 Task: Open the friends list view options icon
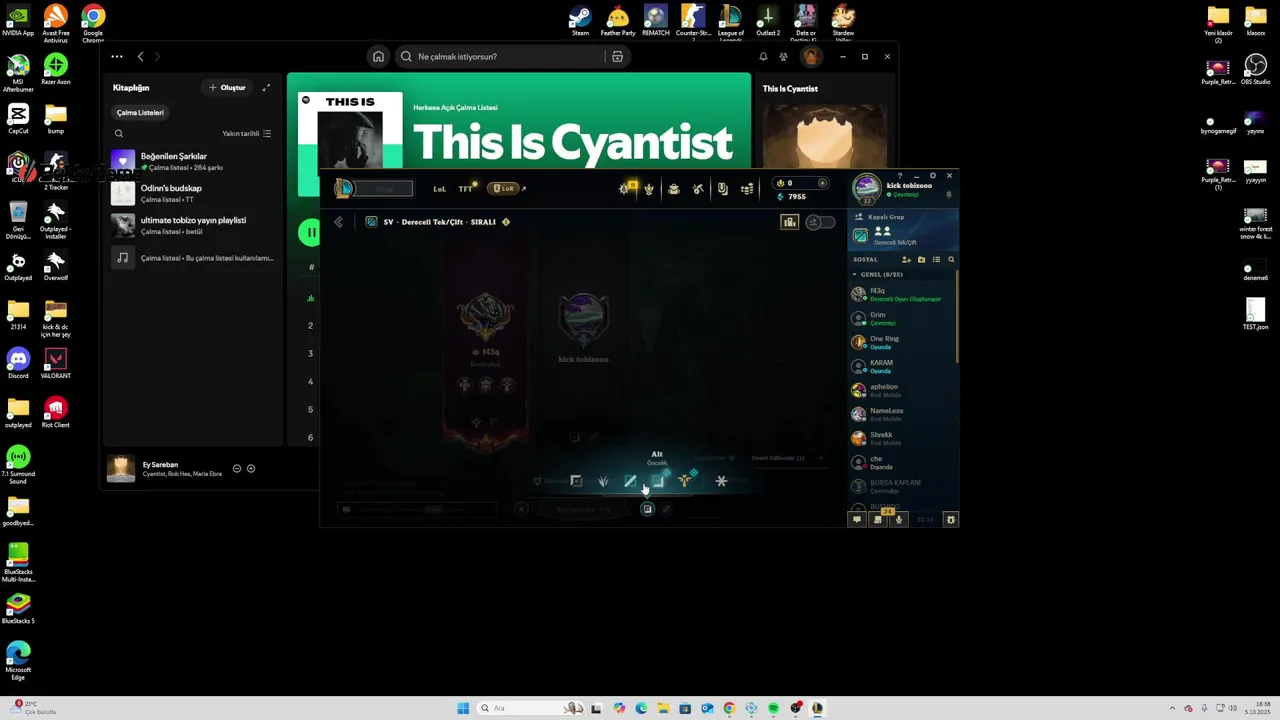pos(936,260)
